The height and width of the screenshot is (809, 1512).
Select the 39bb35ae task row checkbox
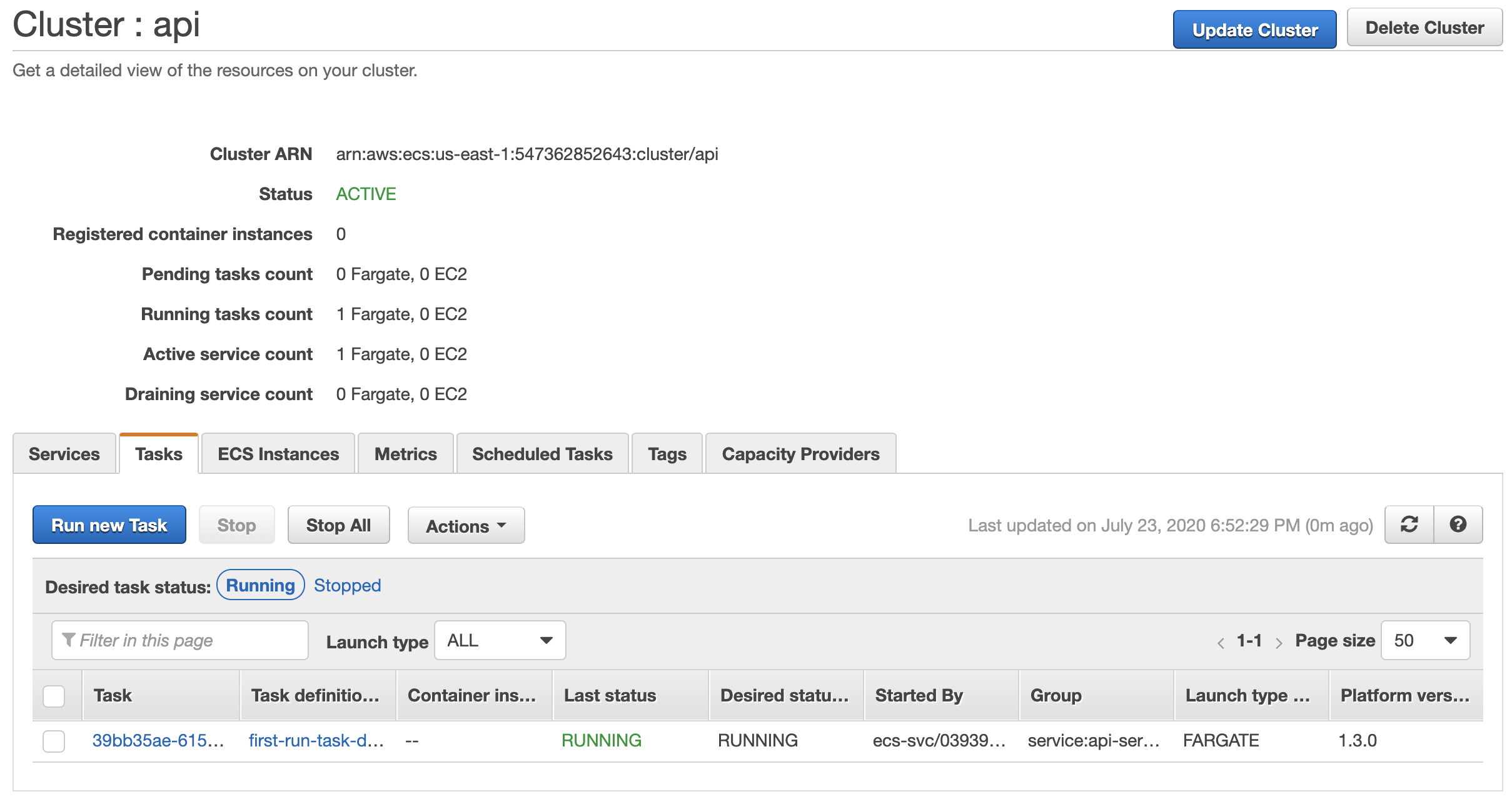(54, 741)
